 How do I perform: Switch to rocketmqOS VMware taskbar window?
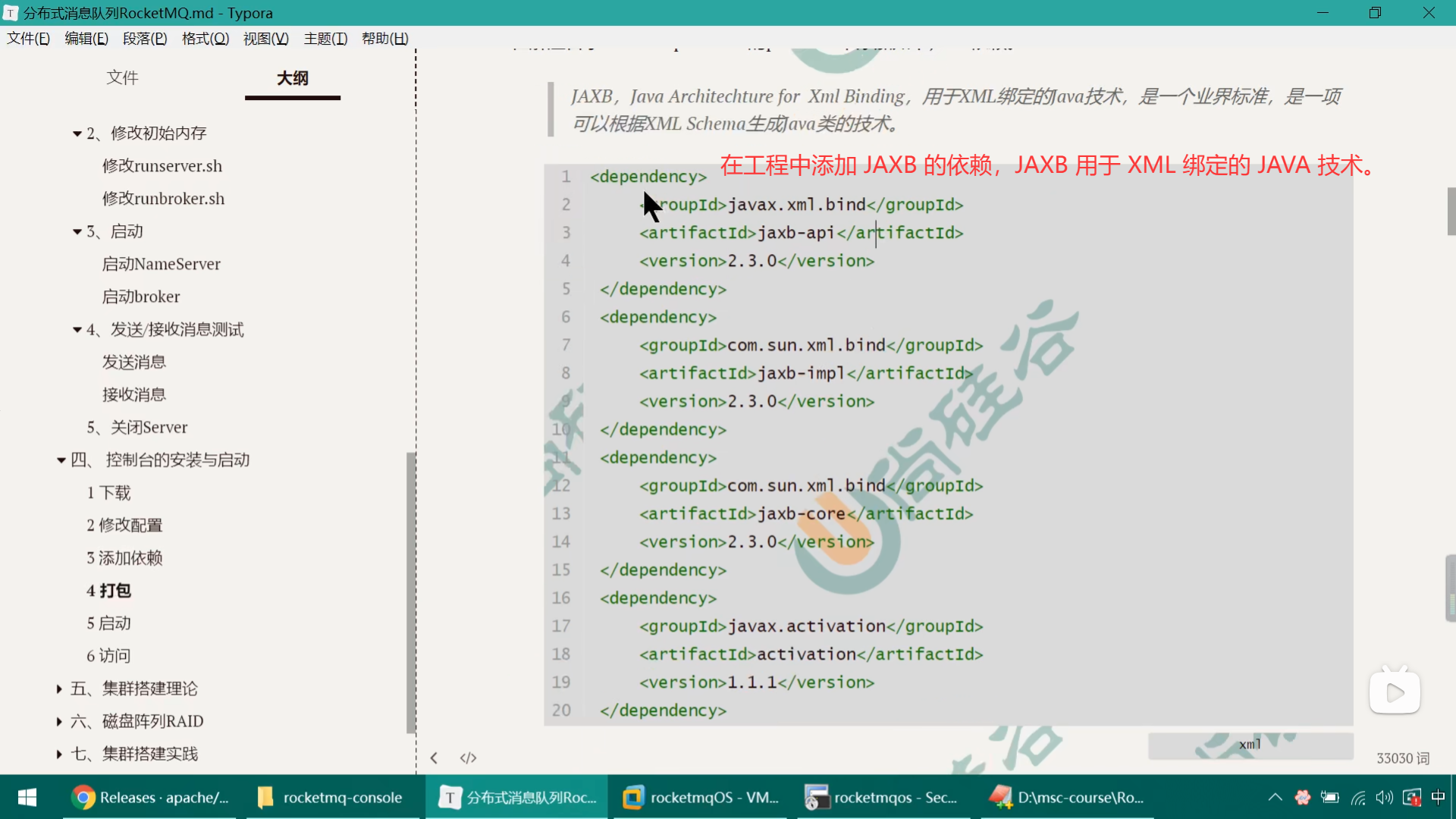[x=701, y=797]
